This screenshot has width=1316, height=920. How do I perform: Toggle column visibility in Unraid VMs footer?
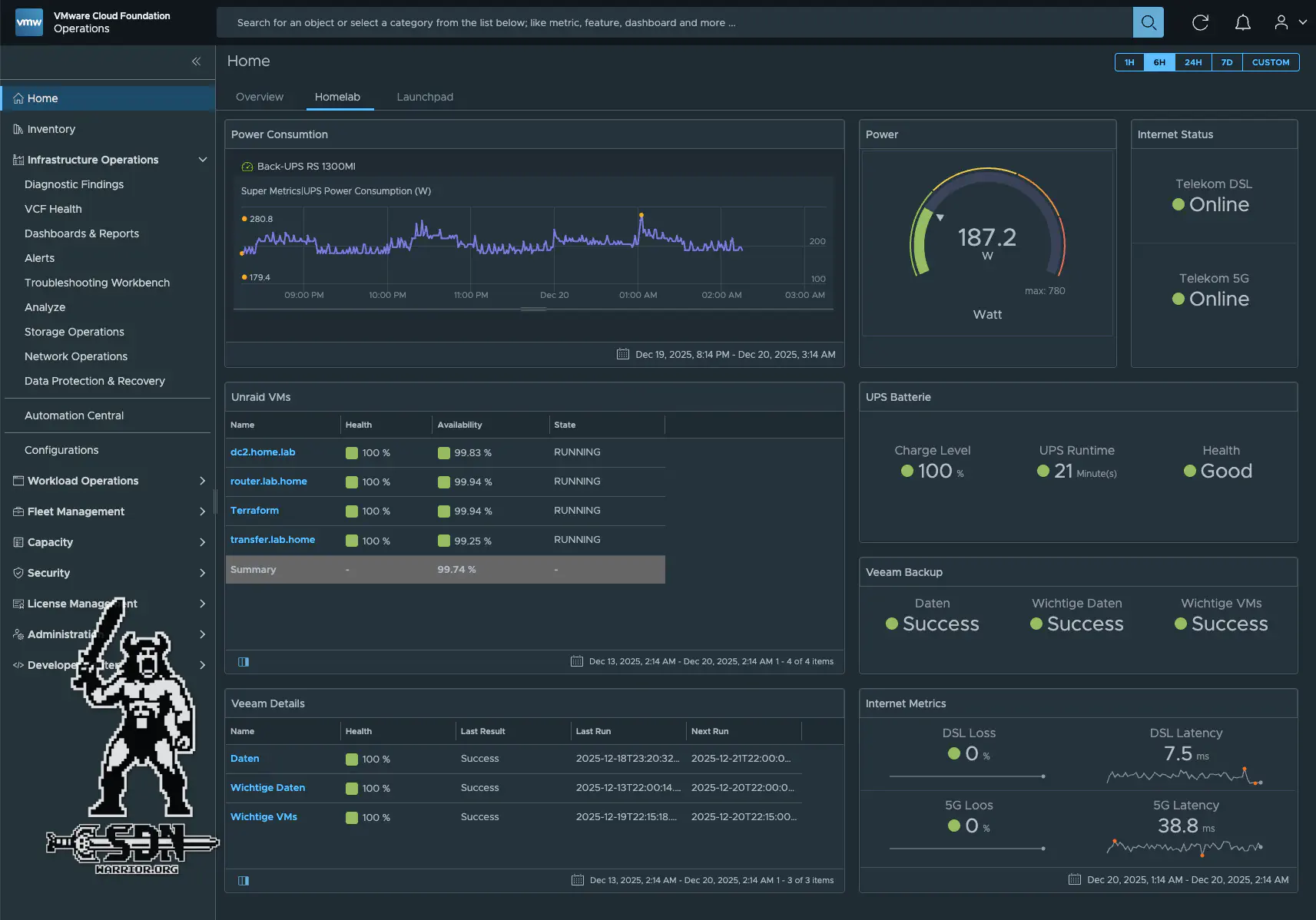[243, 661]
